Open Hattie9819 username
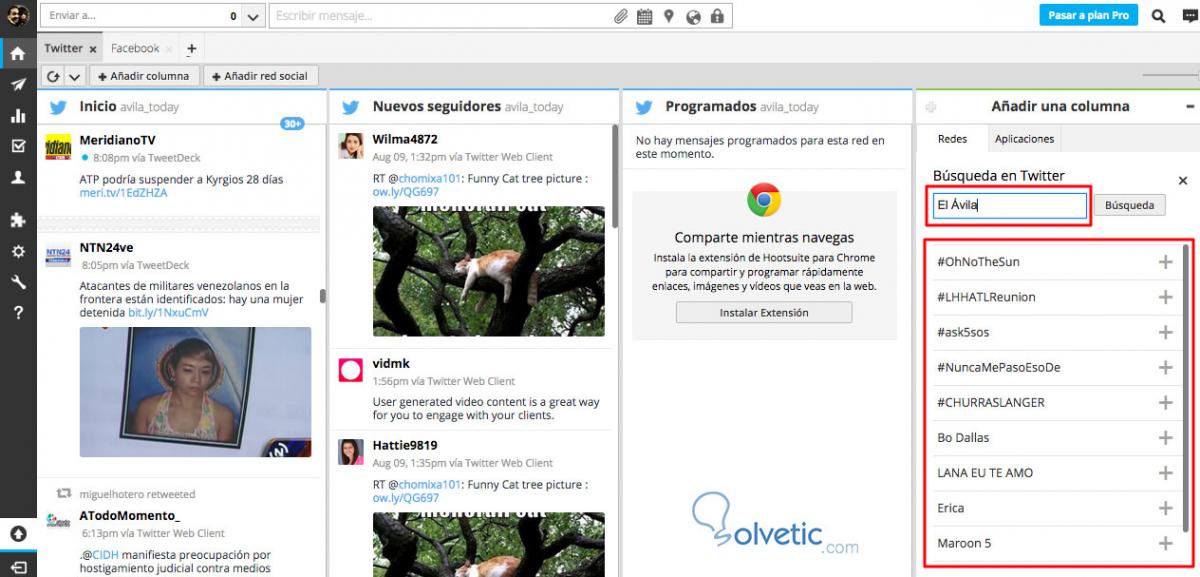 405,445
